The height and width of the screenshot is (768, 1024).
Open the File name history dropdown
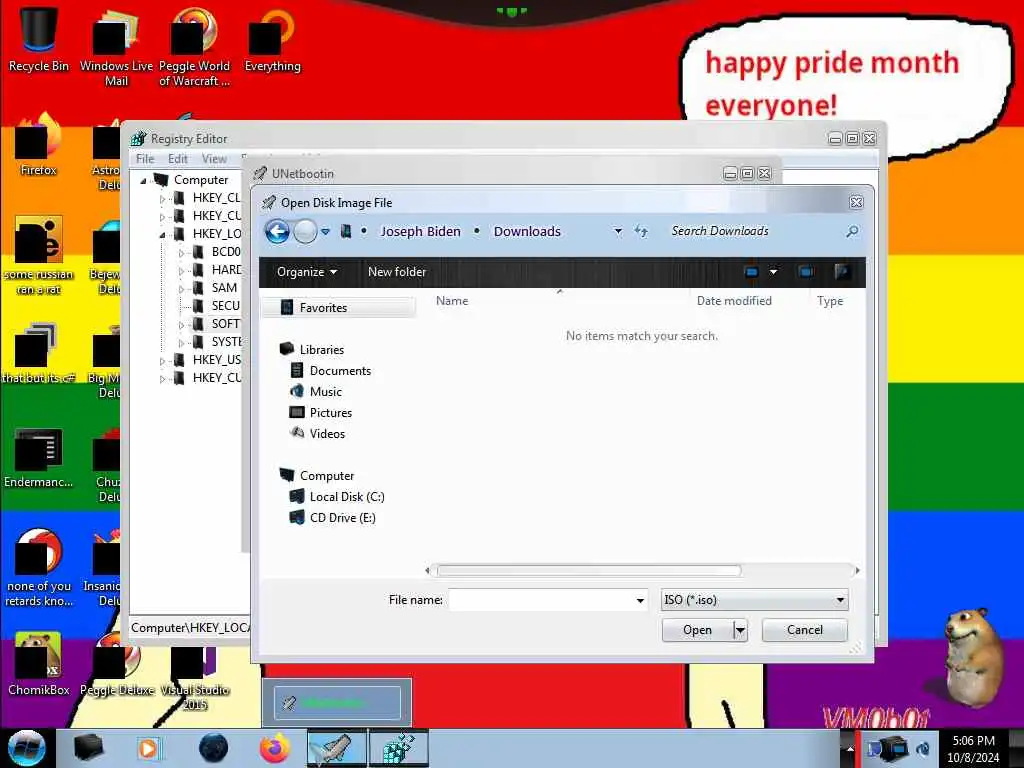(640, 600)
